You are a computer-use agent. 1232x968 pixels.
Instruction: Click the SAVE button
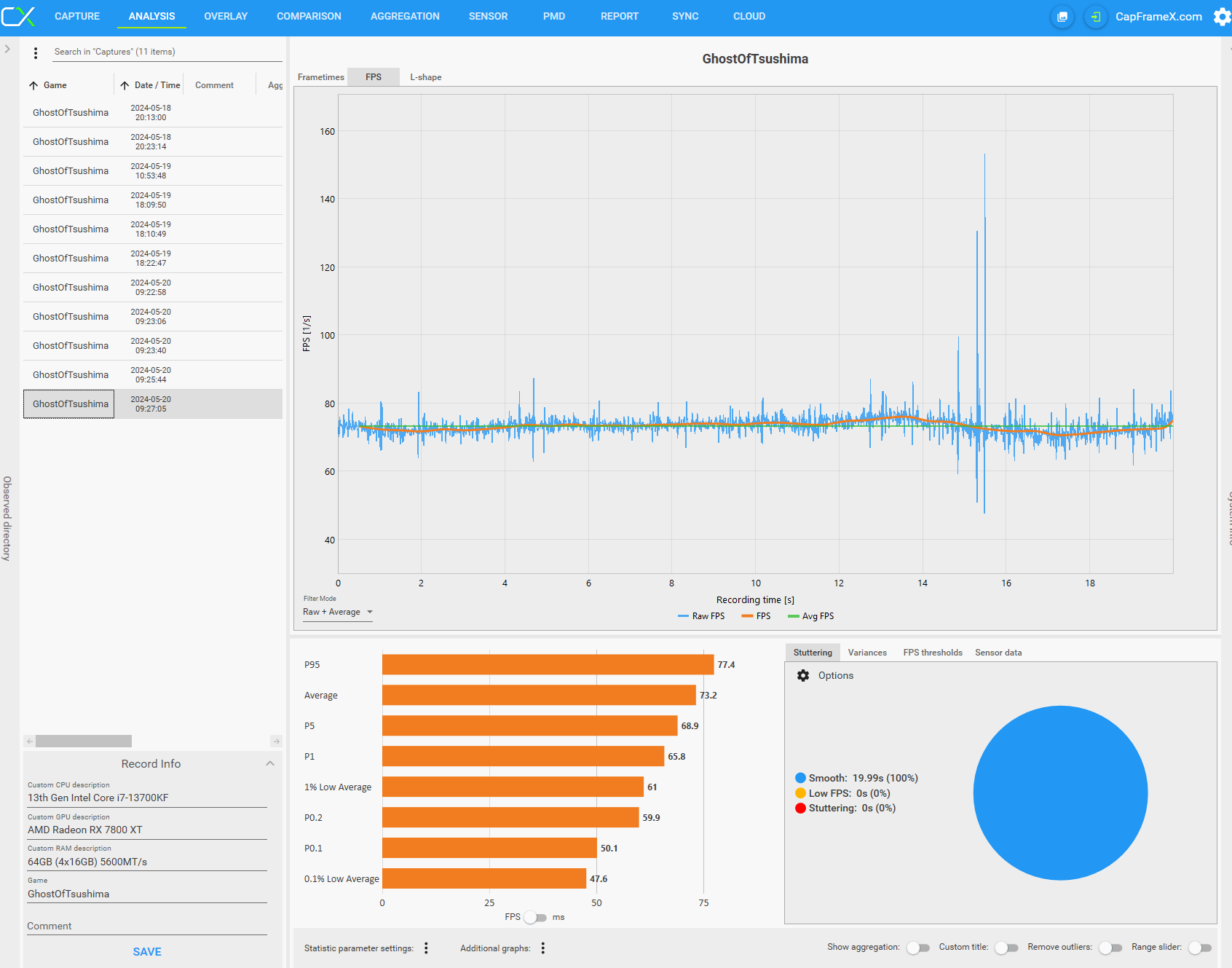click(x=147, y=952)
